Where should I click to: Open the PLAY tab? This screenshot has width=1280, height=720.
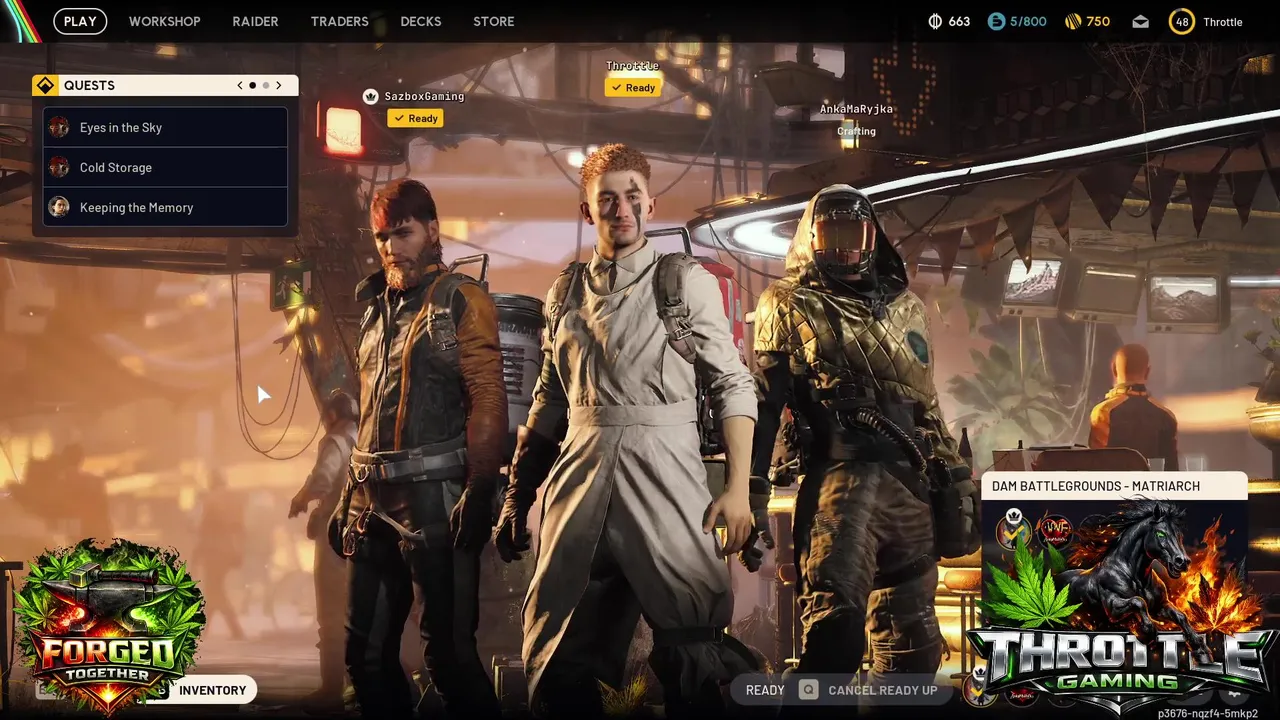tap(80, 21)
